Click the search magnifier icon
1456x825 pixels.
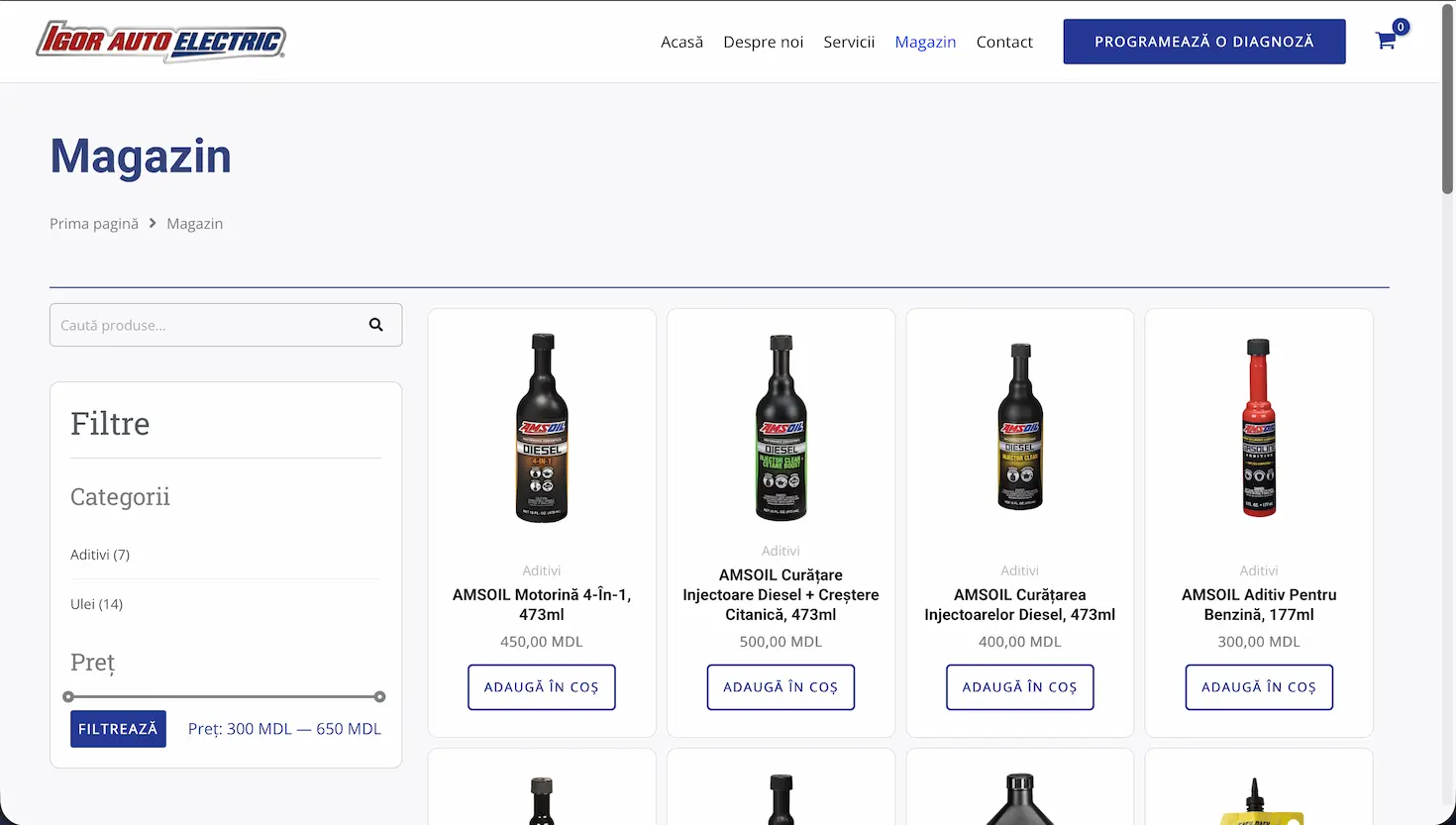click(376, 325)
